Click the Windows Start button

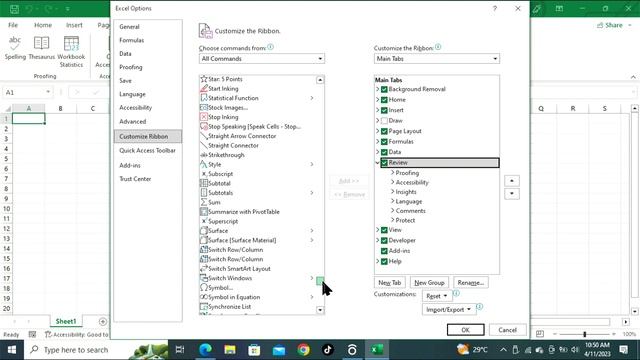(x=12, y=350)
